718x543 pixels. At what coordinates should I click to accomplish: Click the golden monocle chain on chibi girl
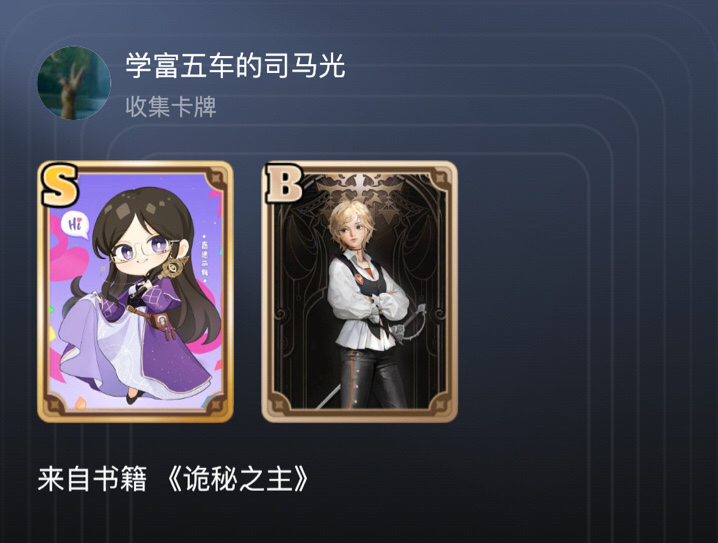tap(174, 265)
